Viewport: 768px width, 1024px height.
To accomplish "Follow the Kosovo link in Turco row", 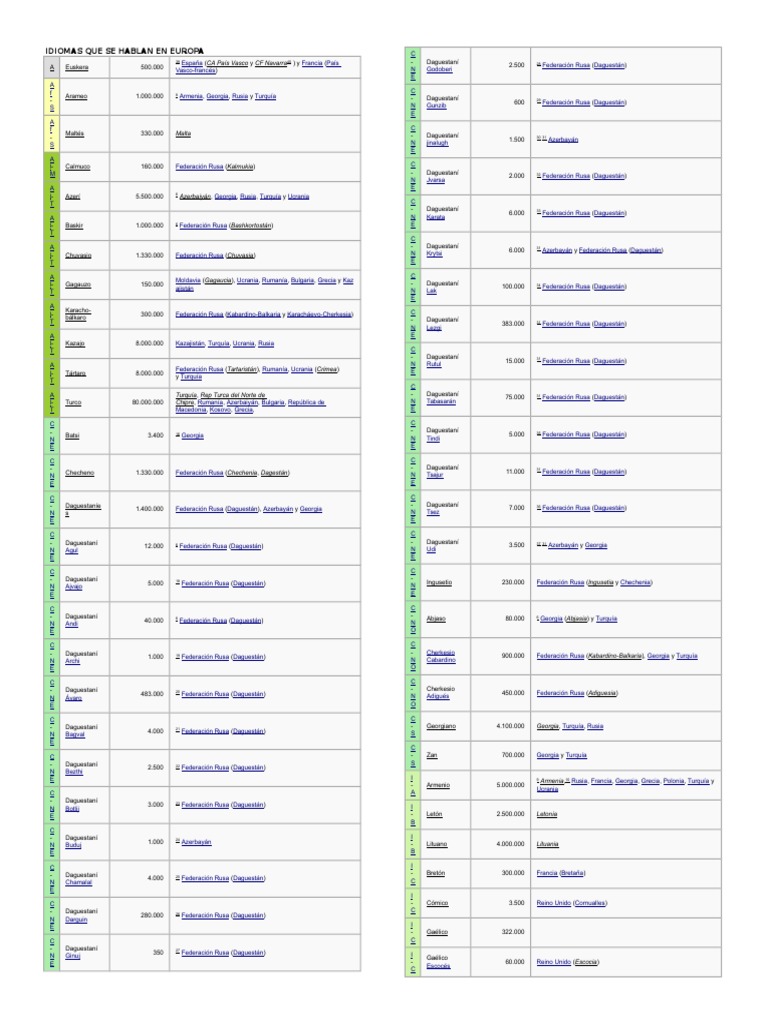I will pos(220,410).
